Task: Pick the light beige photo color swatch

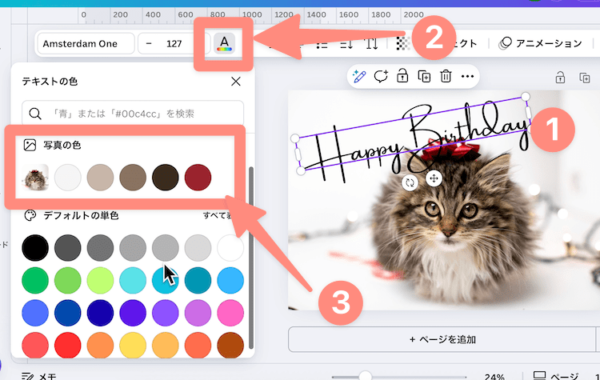Action: [100, 178]
